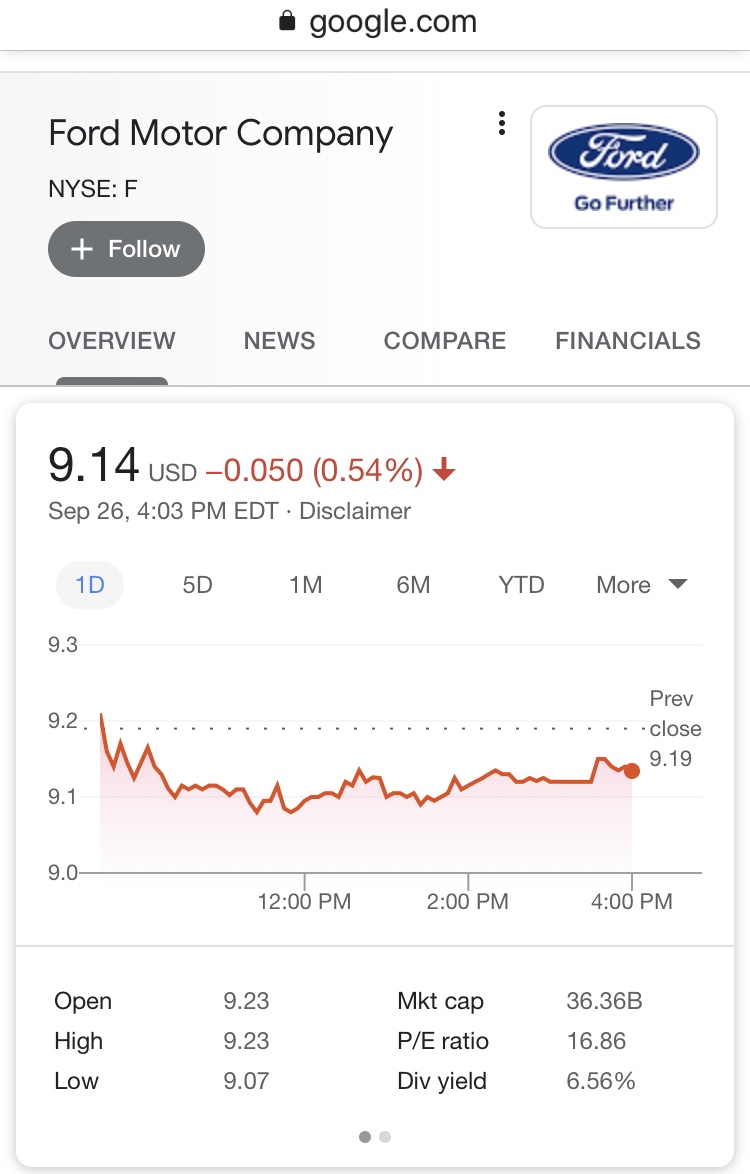Show the 1M chart range
The image size is (750, 1174).
pos(305,585)
